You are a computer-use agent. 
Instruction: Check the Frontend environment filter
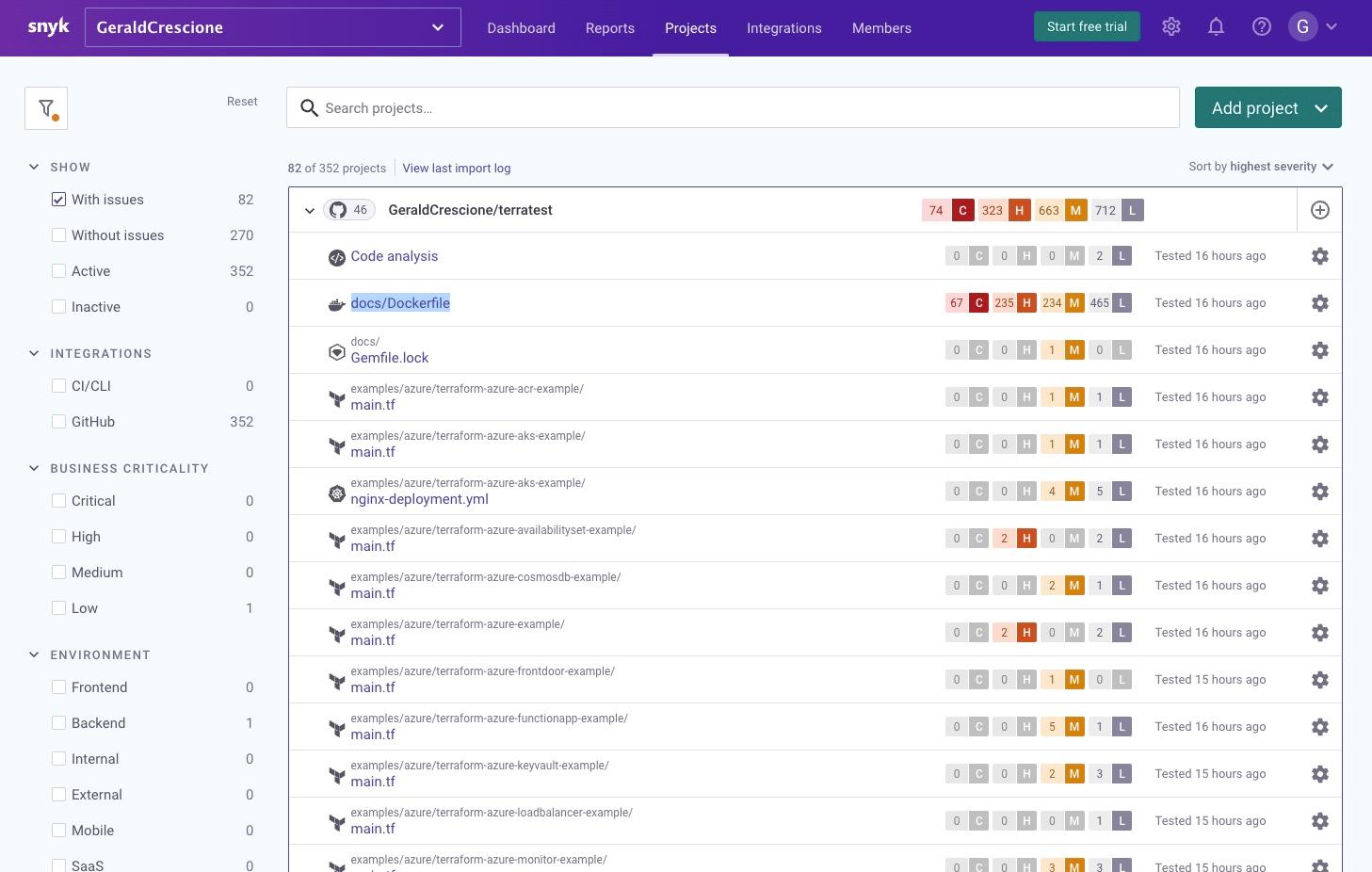click(58, 687)
